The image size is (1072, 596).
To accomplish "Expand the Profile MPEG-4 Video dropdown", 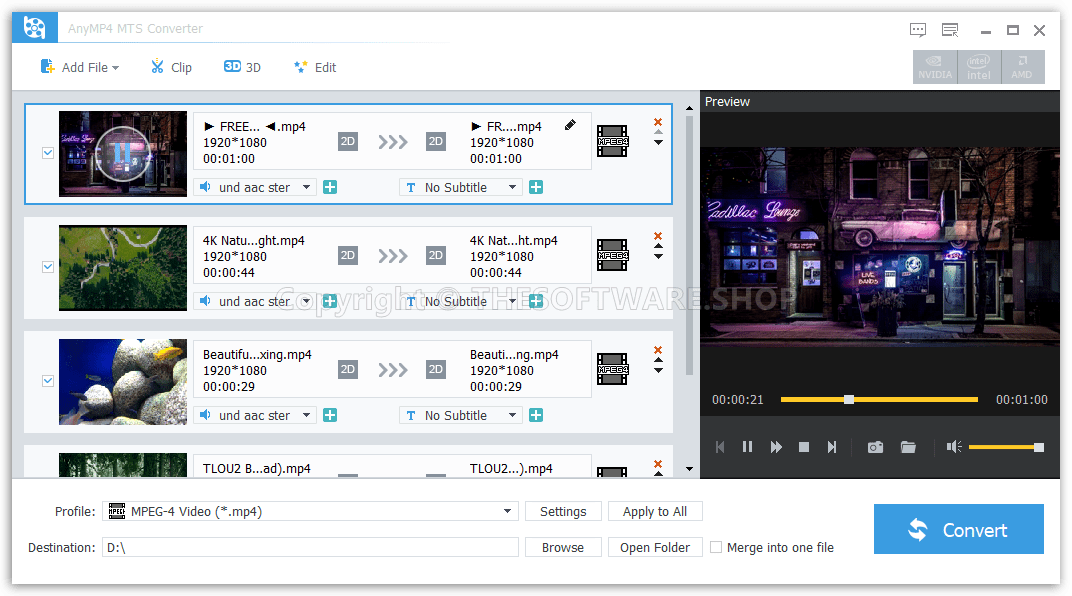I will click(508, 511).
